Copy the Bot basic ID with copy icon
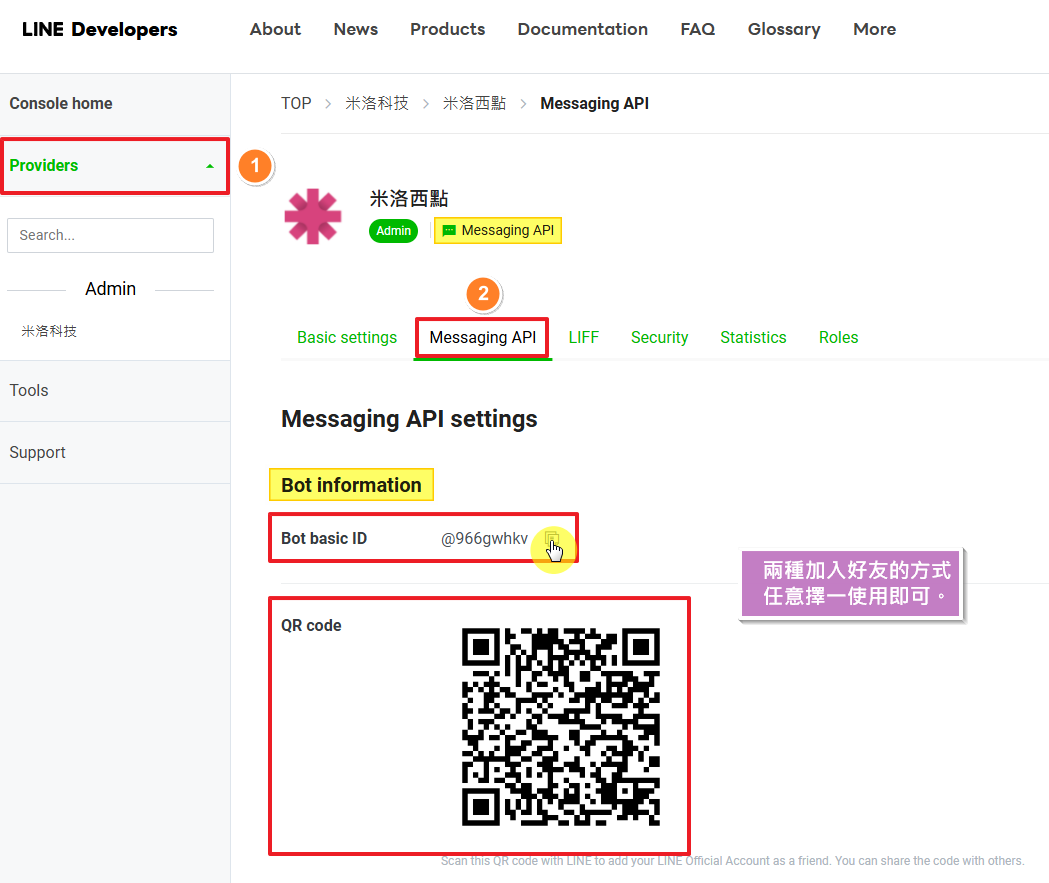Viewport: 1049px width, 883px height. [551, 539]
